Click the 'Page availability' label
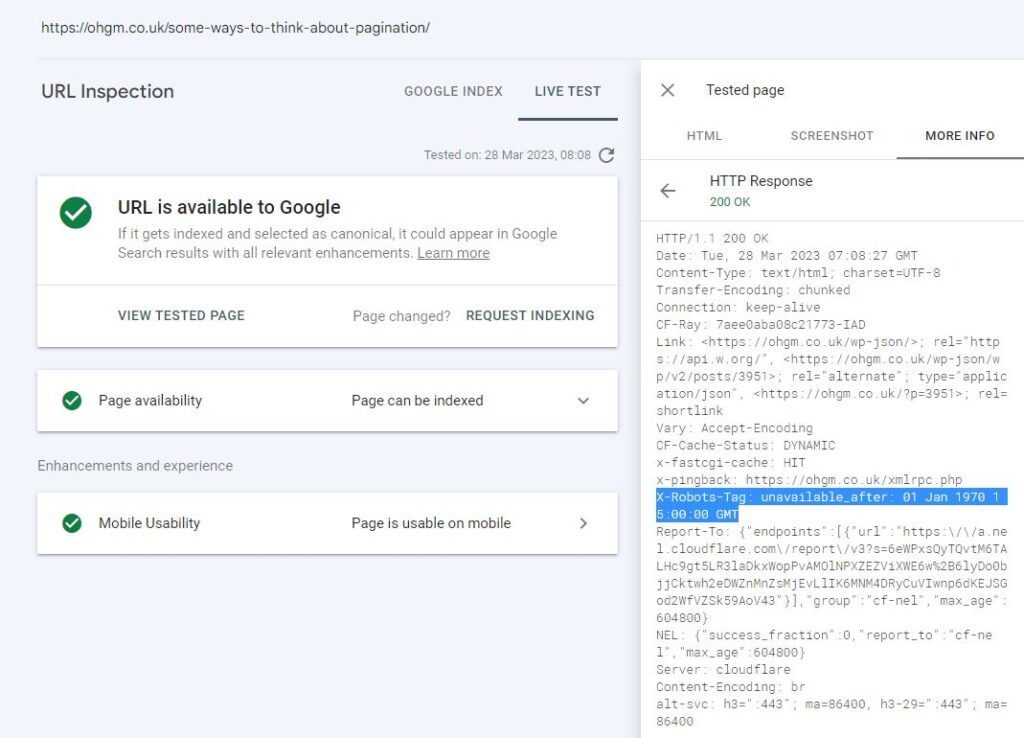Screen dimensions: 1024x738 [150, 400]
